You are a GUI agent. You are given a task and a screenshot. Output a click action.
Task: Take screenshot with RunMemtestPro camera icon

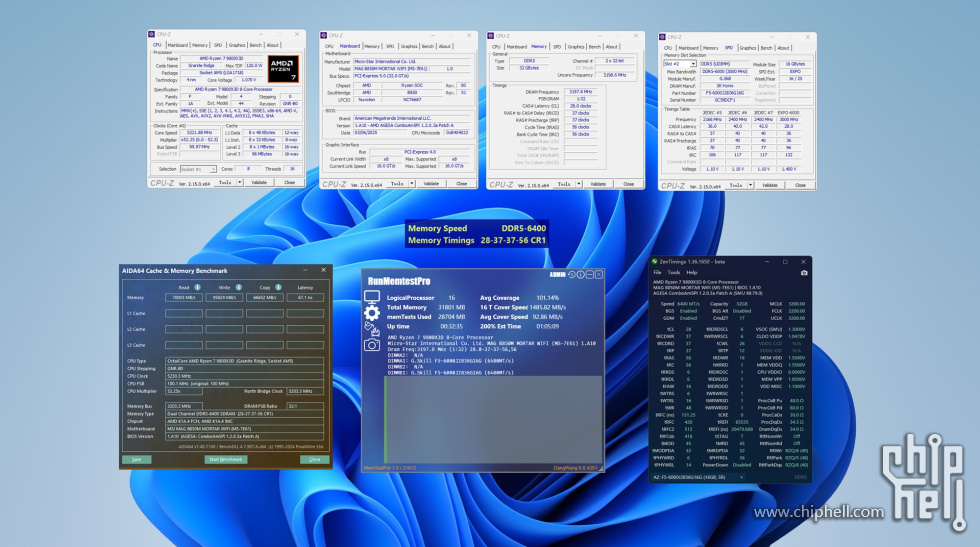click(x=372, y=344)
